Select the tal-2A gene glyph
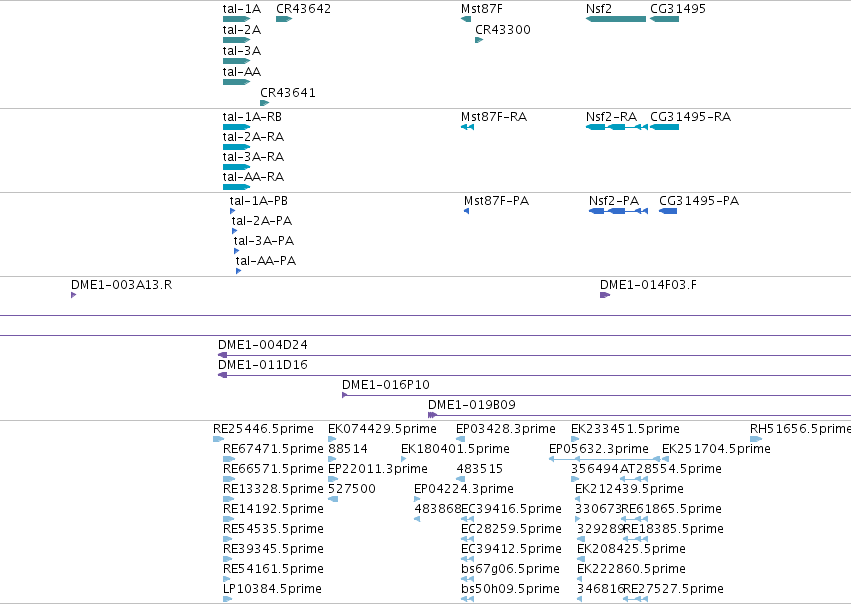The height and width of the screenshot is (604, 851). [x=236, y=40]
